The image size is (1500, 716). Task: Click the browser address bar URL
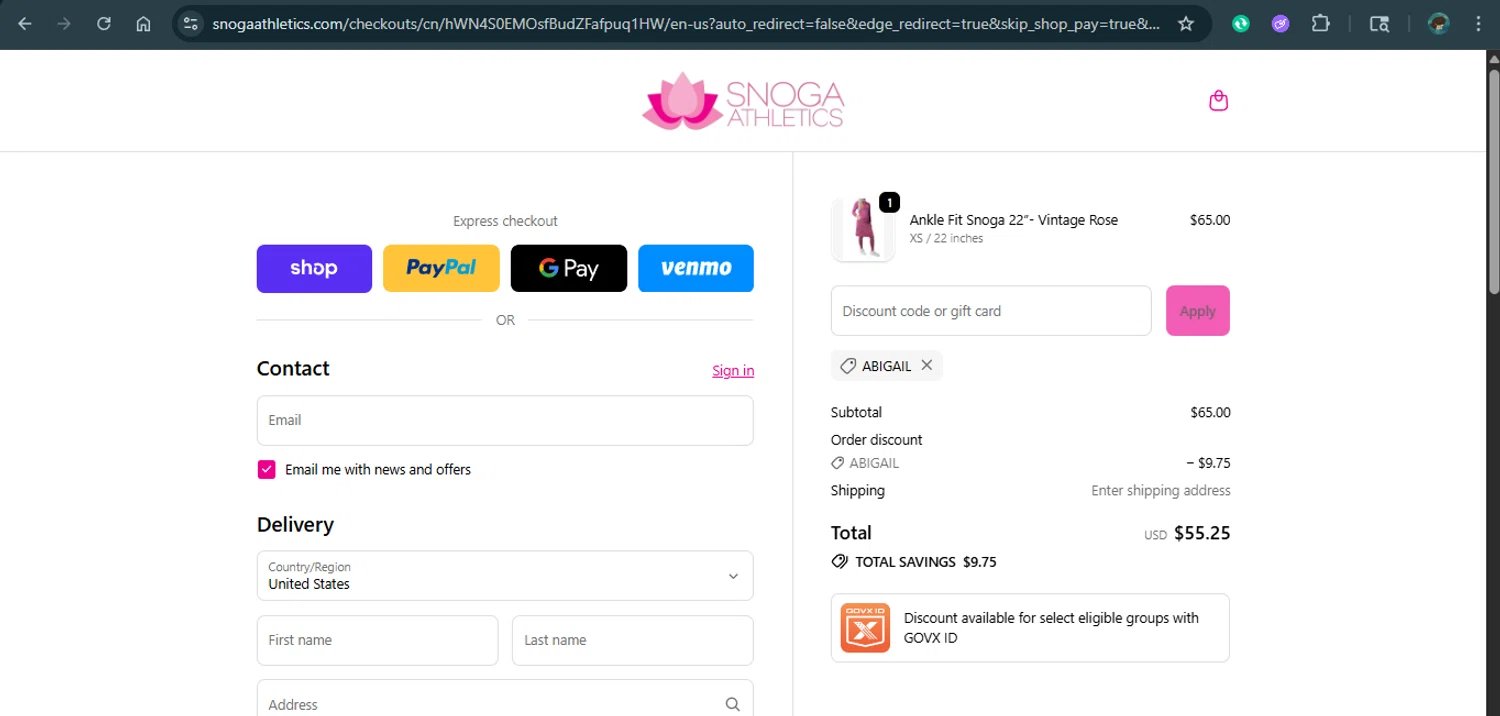tap(686, 24)
